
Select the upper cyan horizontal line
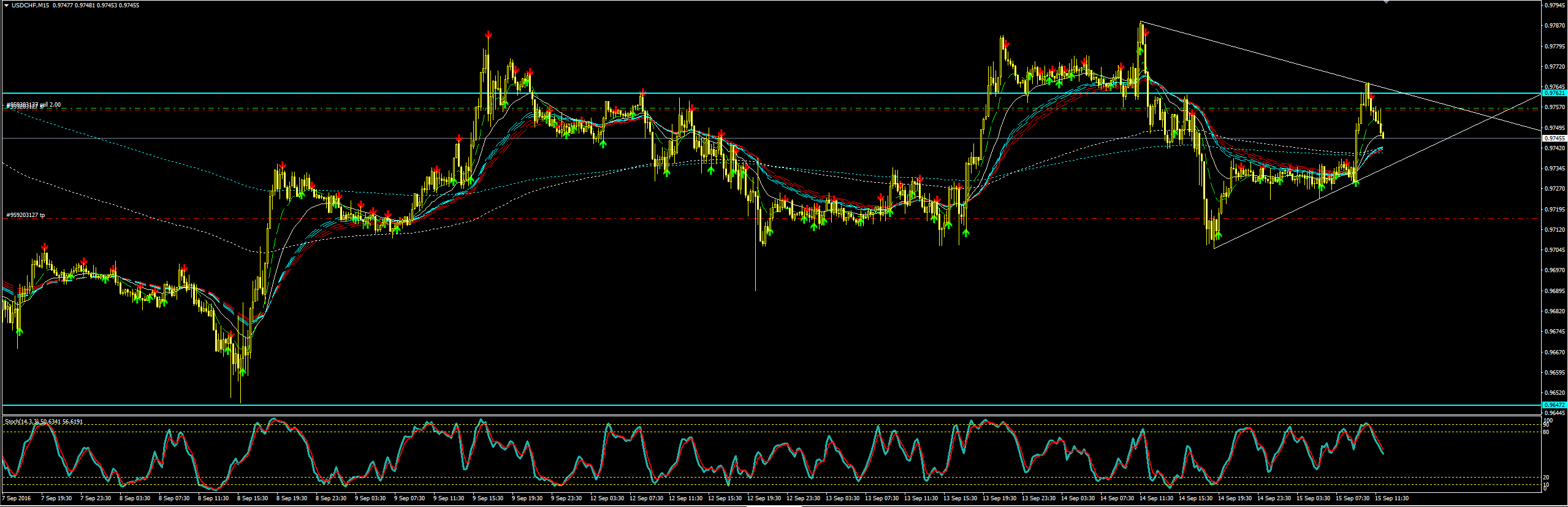[772, 93]
